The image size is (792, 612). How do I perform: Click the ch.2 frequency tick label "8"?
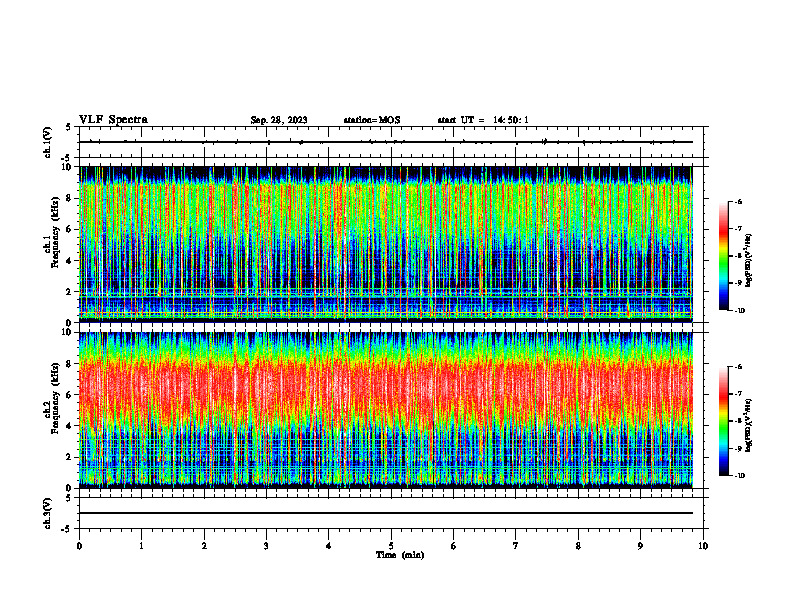click(x=70, y=364)
